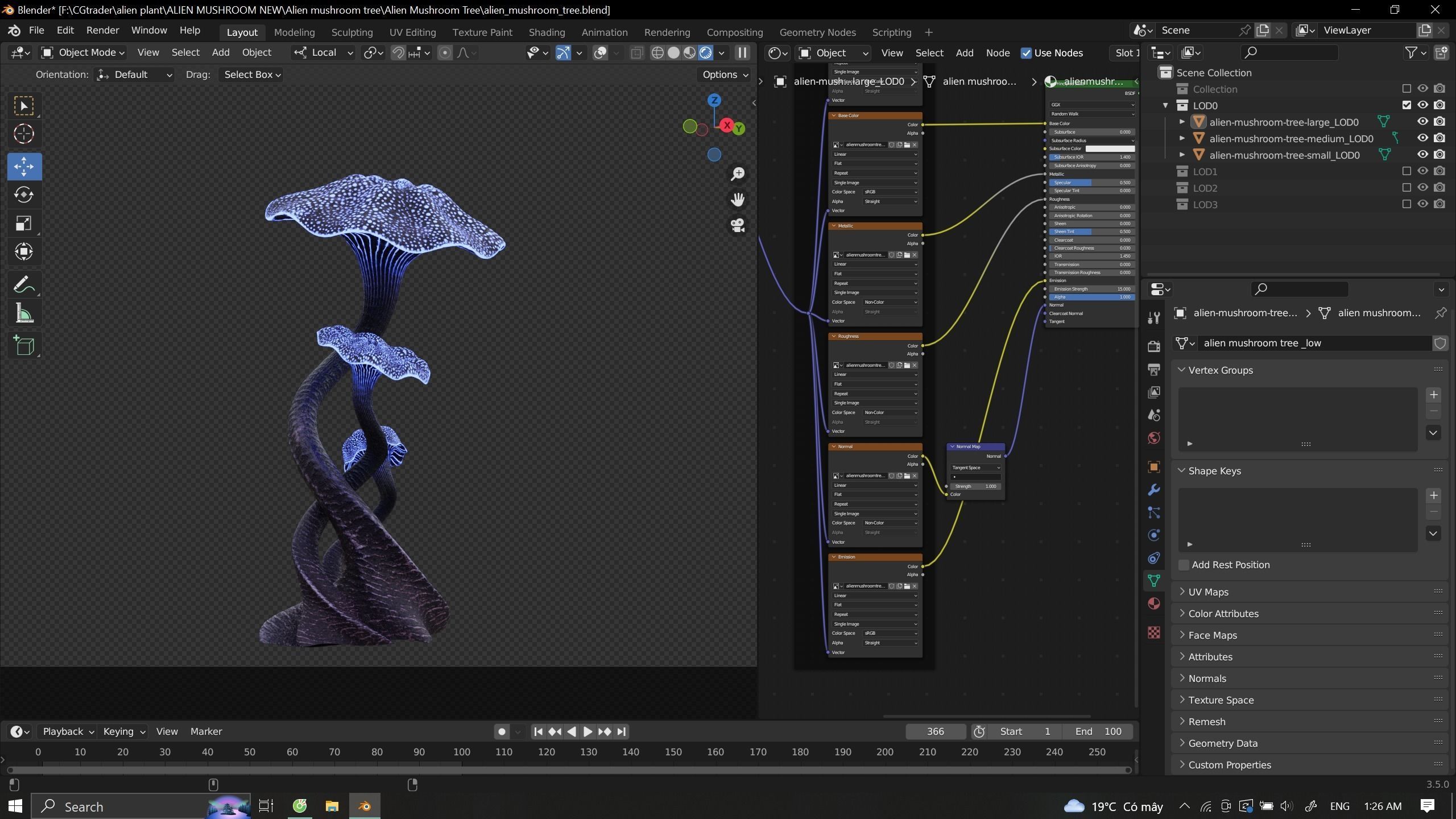Open the timeline Keying popover

point(124,732)
